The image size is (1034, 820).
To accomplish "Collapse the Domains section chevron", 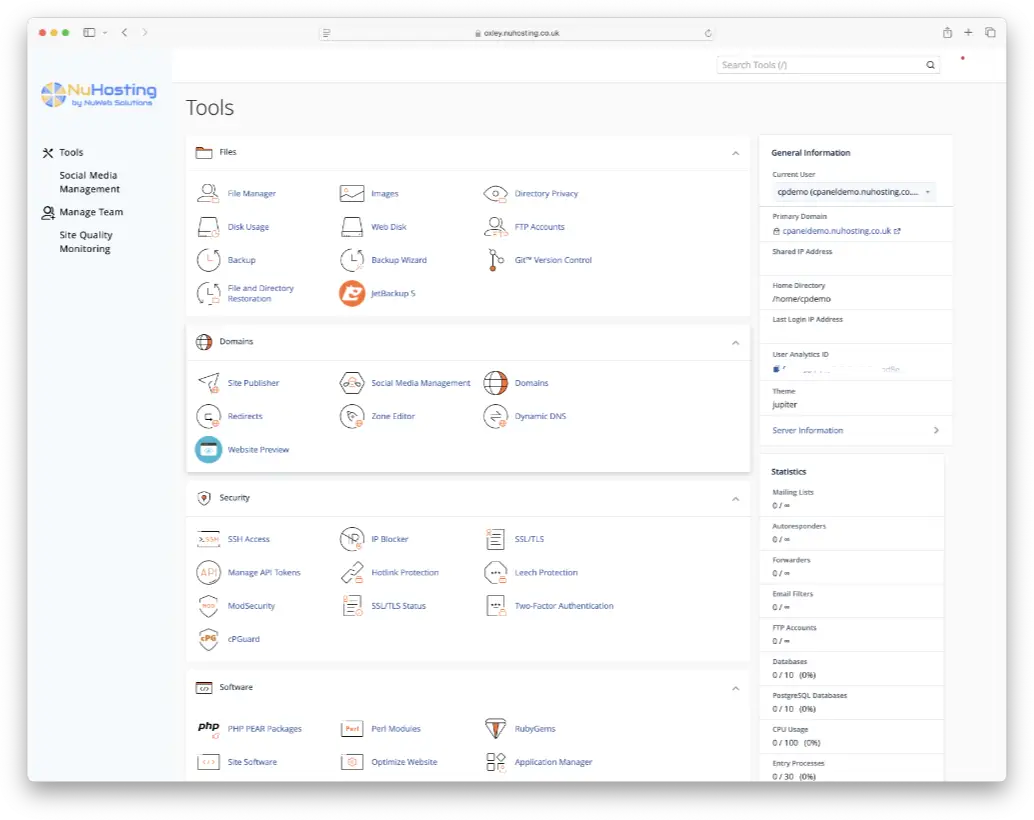I will [x=735, y=342].
